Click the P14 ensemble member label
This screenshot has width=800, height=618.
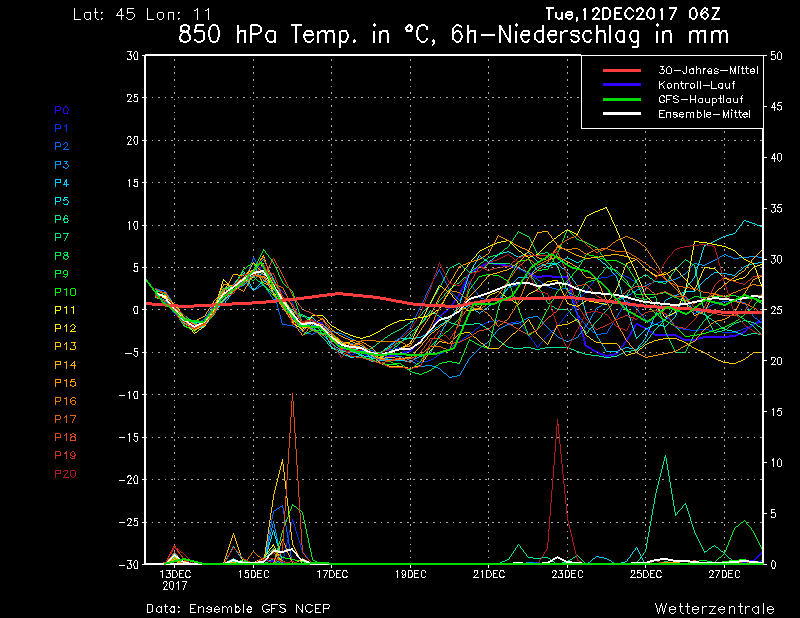tap(65, 365)
